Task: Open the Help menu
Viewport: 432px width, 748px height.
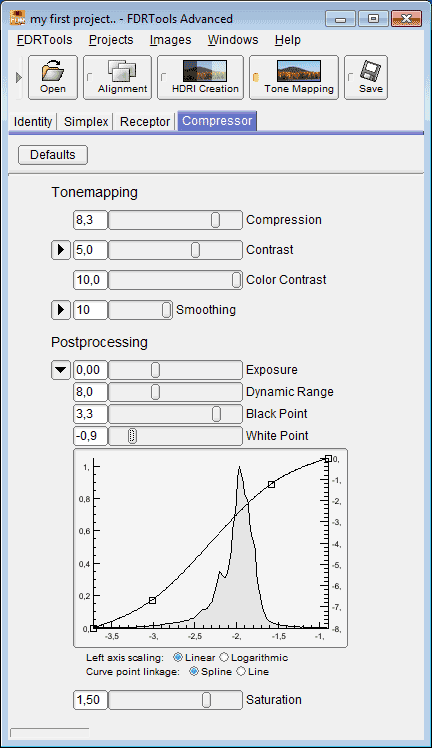Action: pos(288,40)
